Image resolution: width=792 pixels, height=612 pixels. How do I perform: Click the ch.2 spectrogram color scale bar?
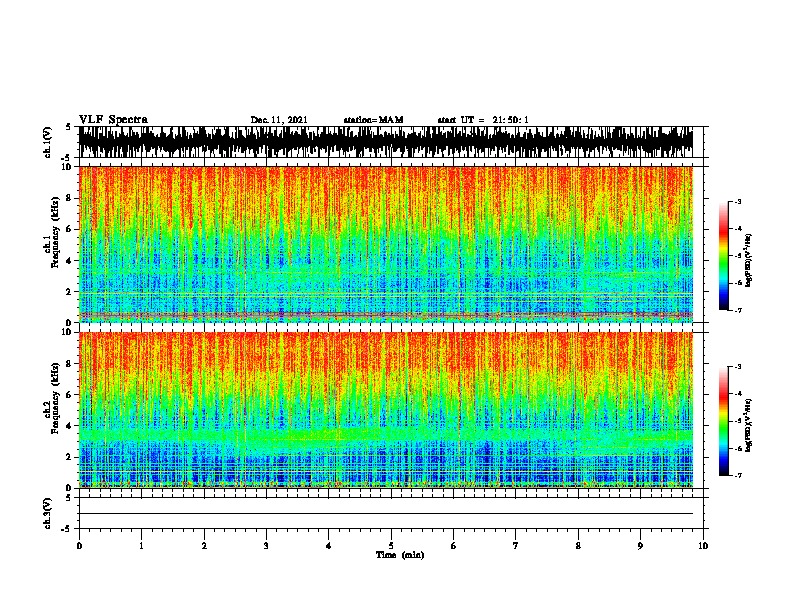point(724,421)
